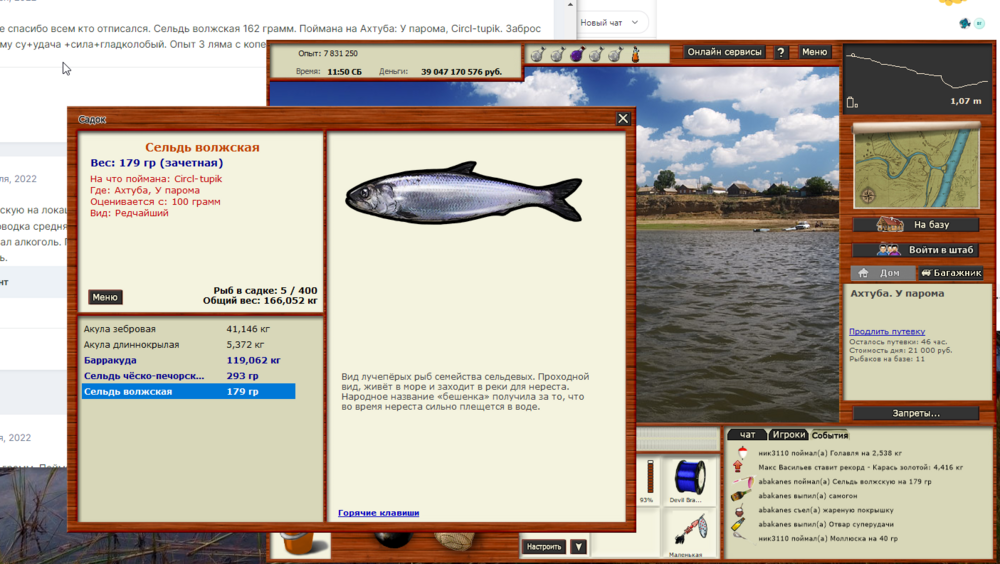Open the Новый чат dropdown in browser
1000x564 pixels.
609,22
